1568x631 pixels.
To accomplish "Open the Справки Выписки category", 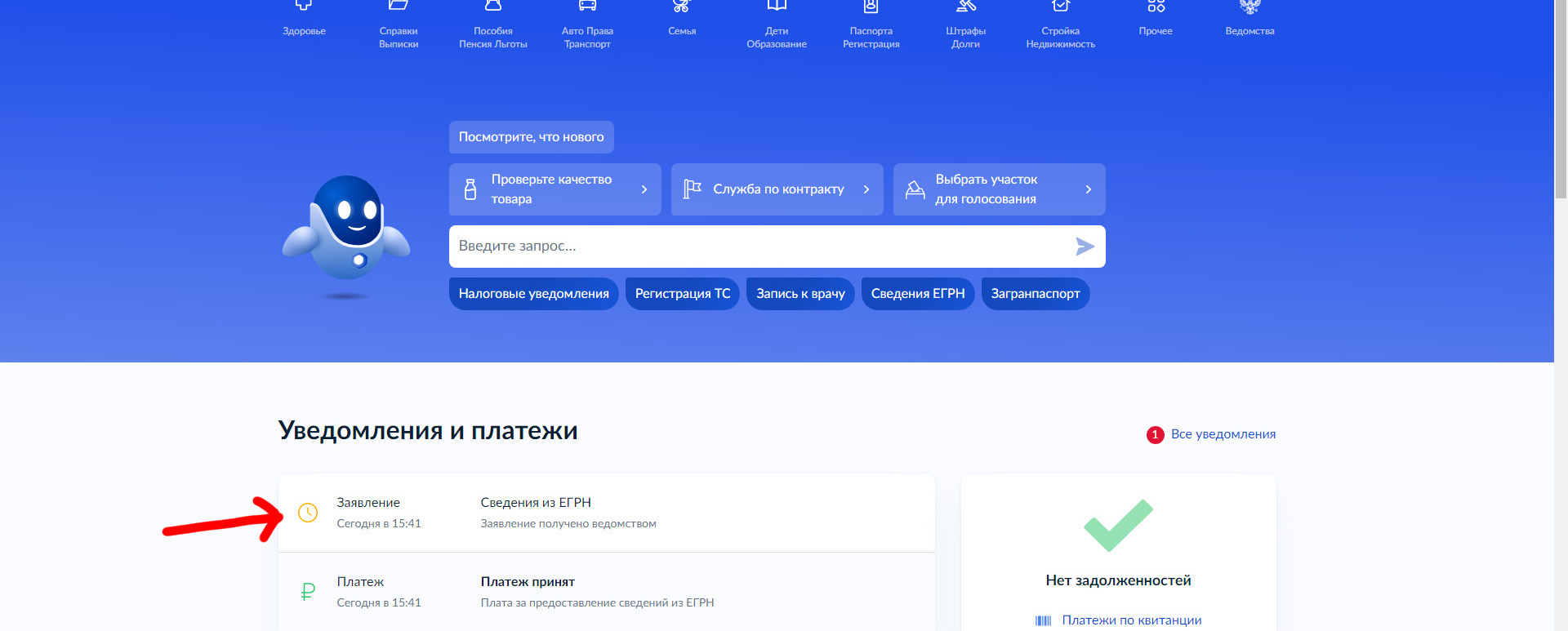I will [x=399, y=26].
